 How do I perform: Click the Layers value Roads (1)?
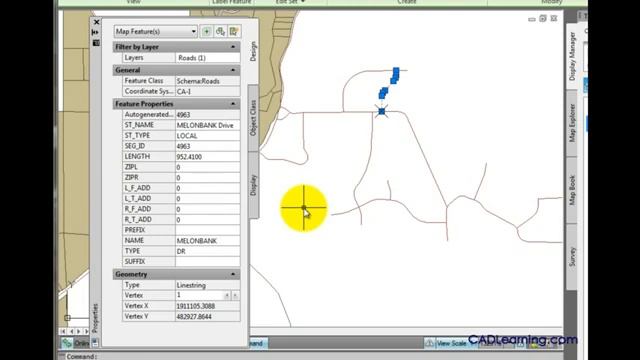click(x=207, y=58)
